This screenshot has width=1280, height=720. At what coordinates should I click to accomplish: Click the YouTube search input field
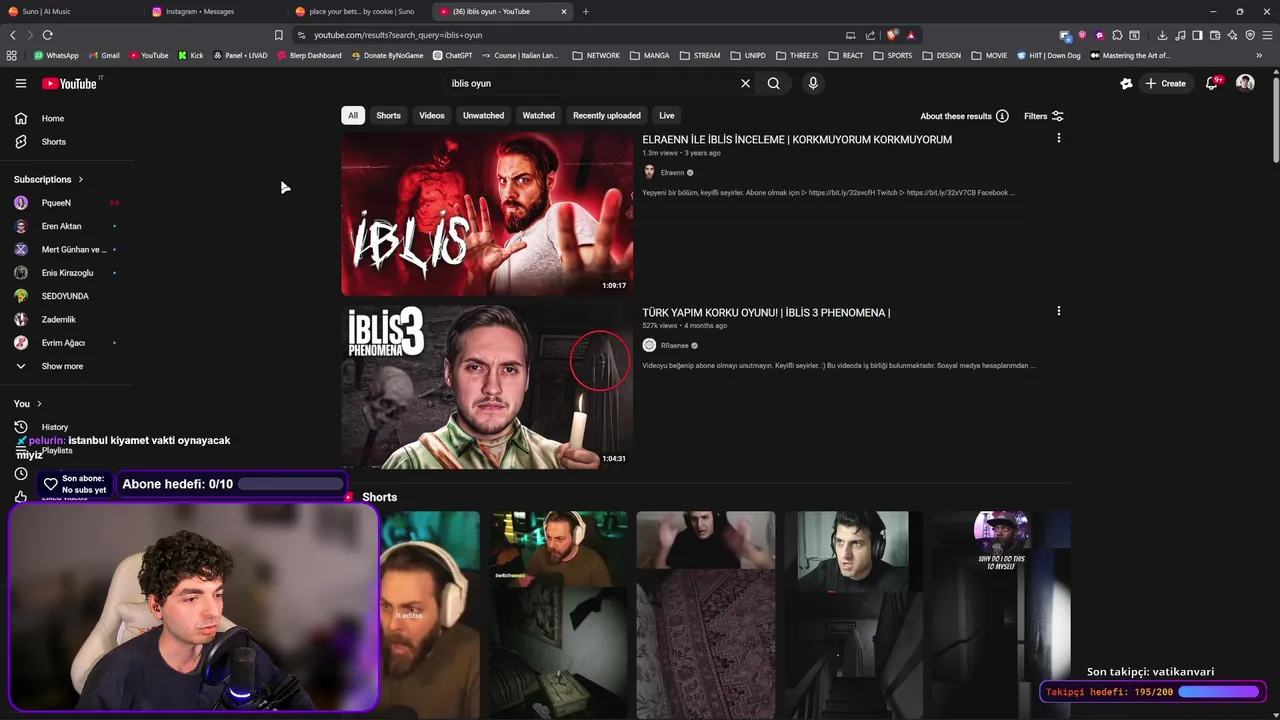pos(590,83)
